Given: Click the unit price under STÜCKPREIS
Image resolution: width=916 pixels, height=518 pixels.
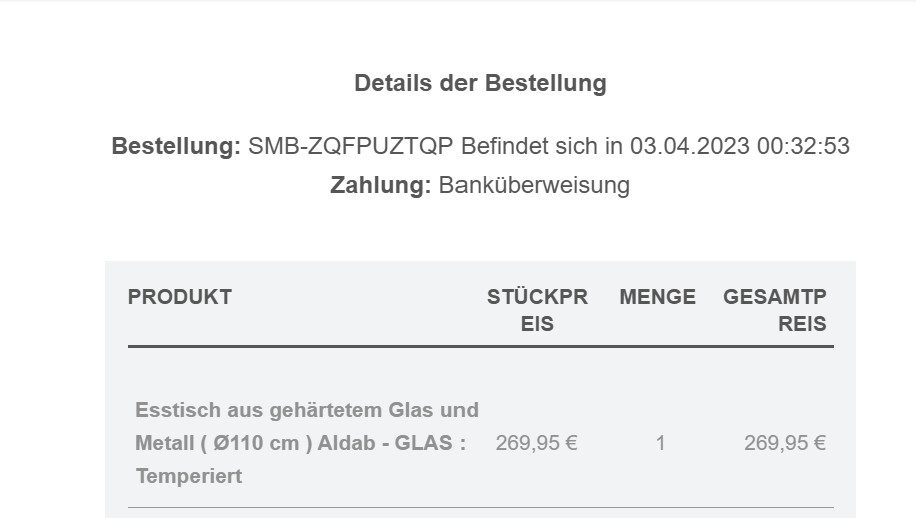Looking at the screenshot, I should tap(536, 443).
